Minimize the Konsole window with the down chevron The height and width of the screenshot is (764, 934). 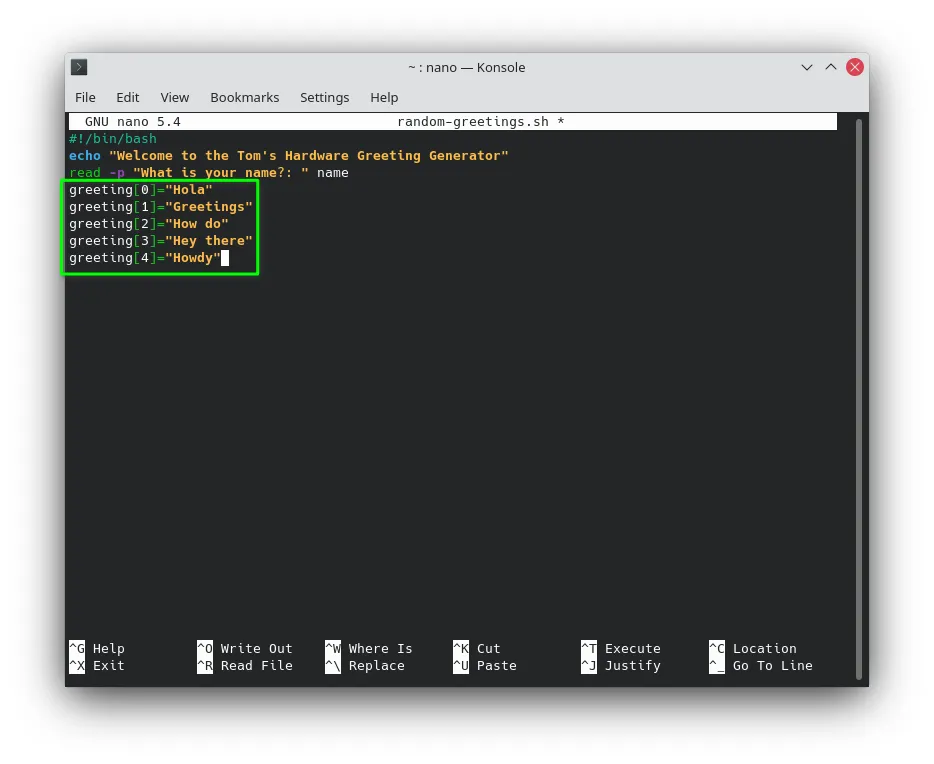pos(807,67)
